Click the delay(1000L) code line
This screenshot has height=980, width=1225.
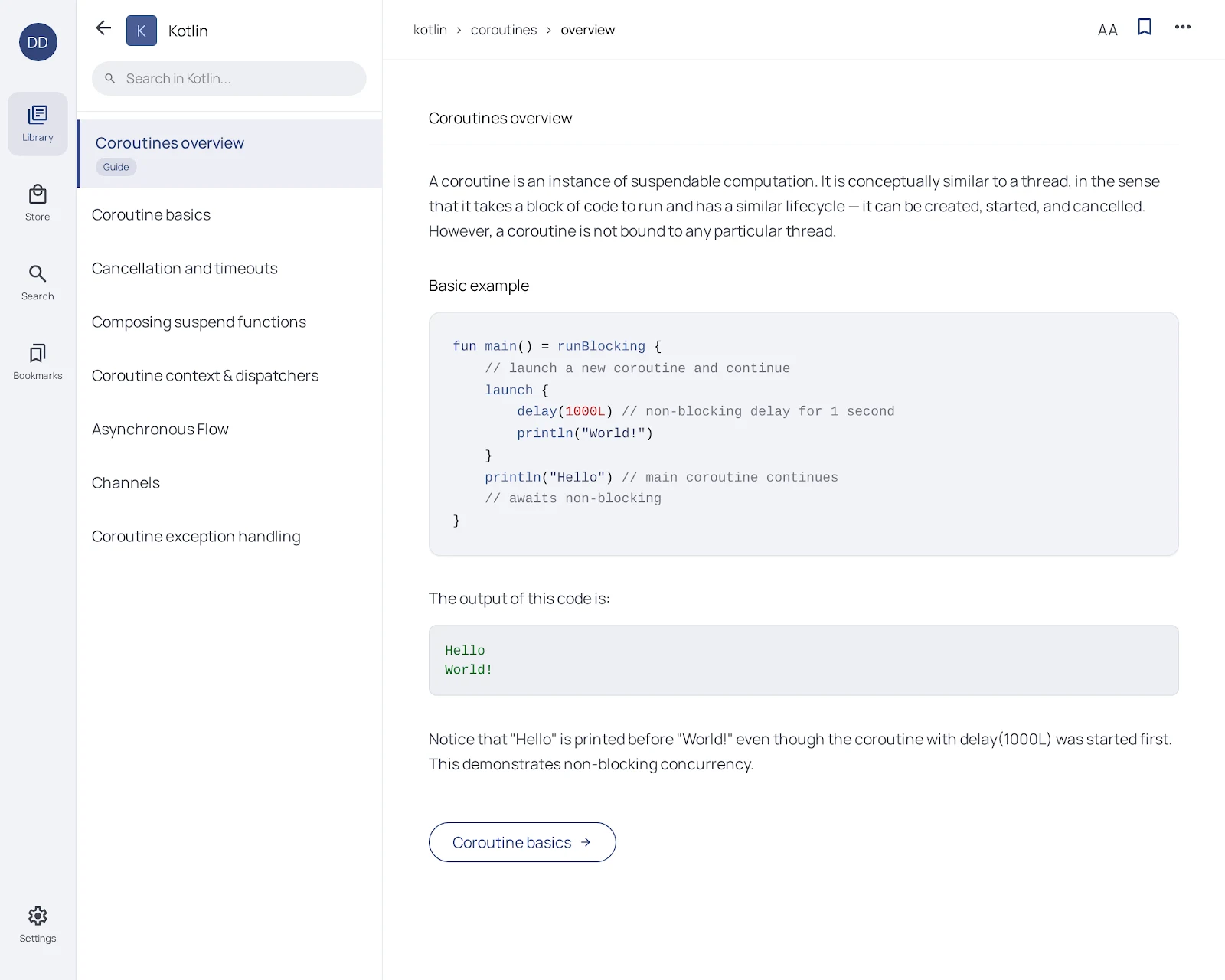point(705,411)
